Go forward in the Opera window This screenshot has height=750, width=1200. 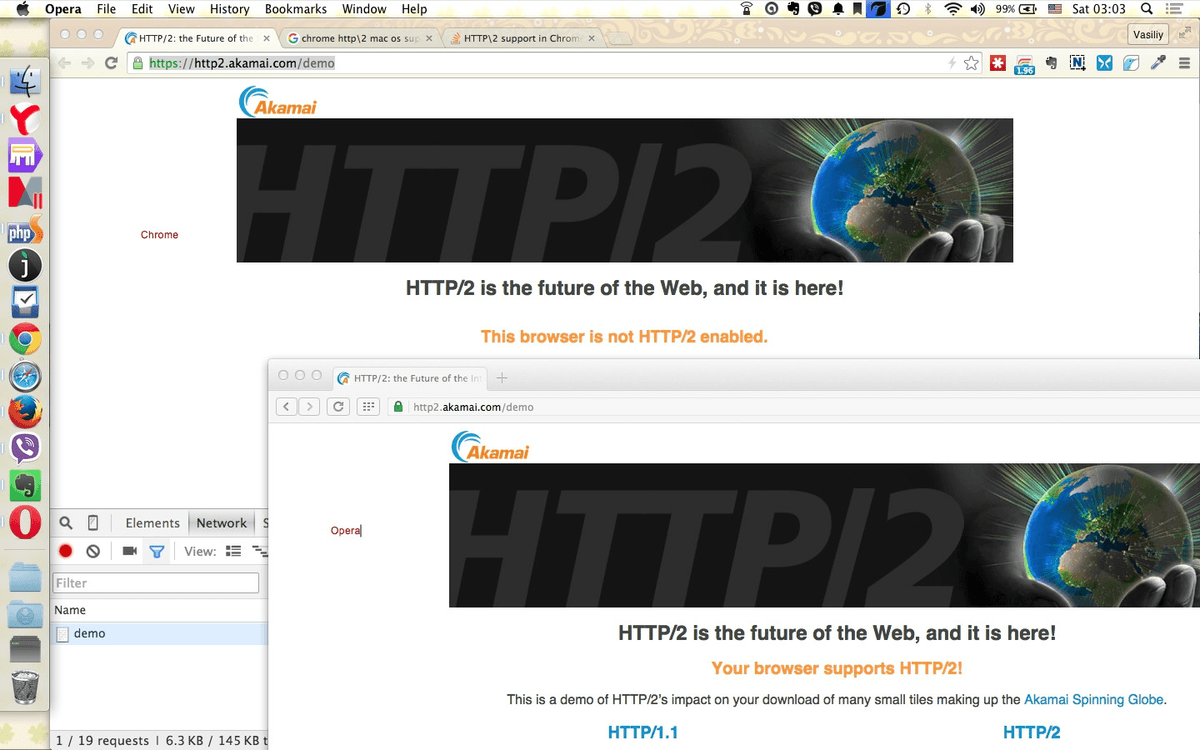click(x=310, y=407)
